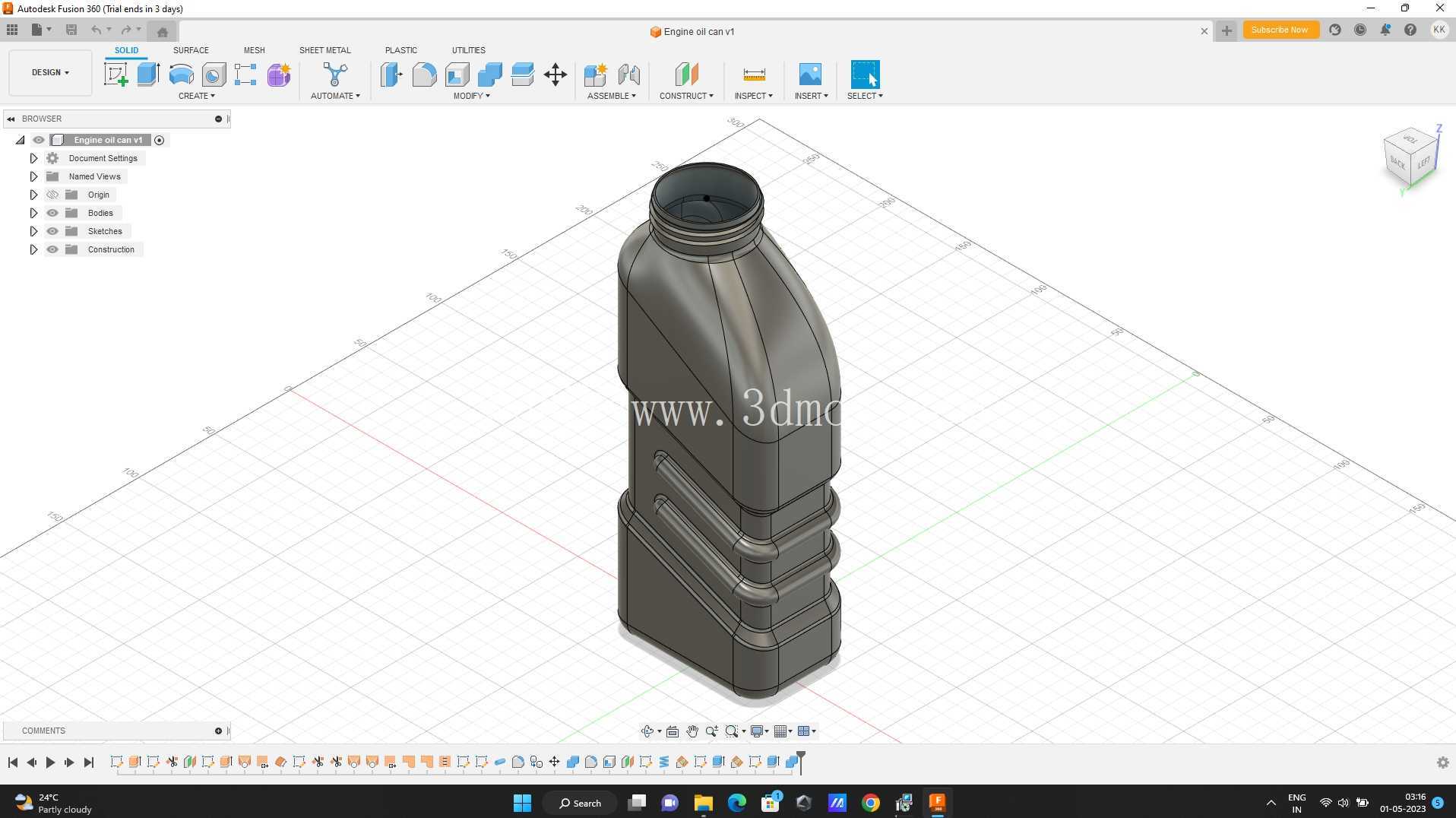Open the DESIGN workspace dropdown

pyautogui.click(x=50, y=72)
